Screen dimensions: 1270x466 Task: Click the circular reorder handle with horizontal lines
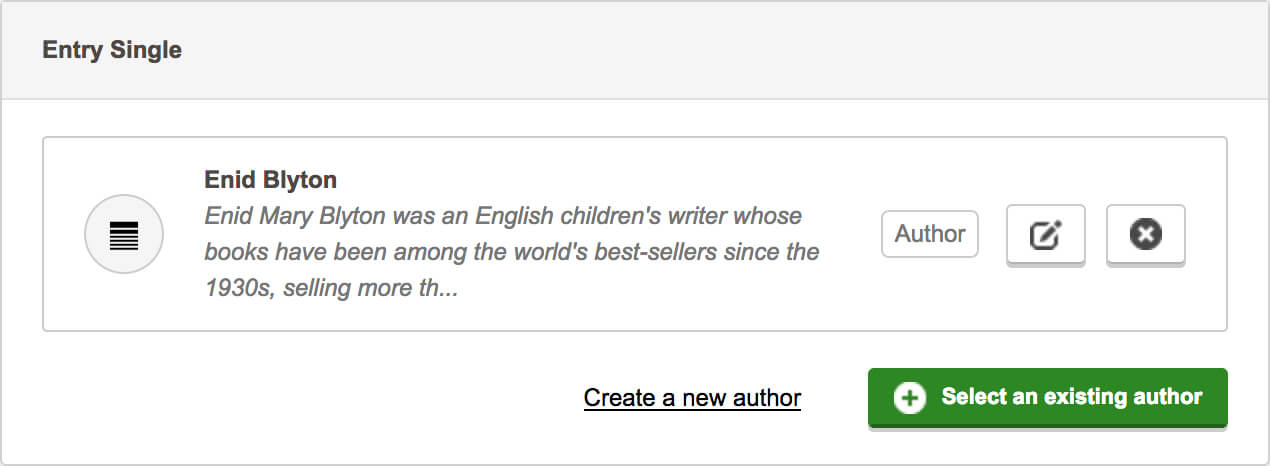[x=124, y=235]
